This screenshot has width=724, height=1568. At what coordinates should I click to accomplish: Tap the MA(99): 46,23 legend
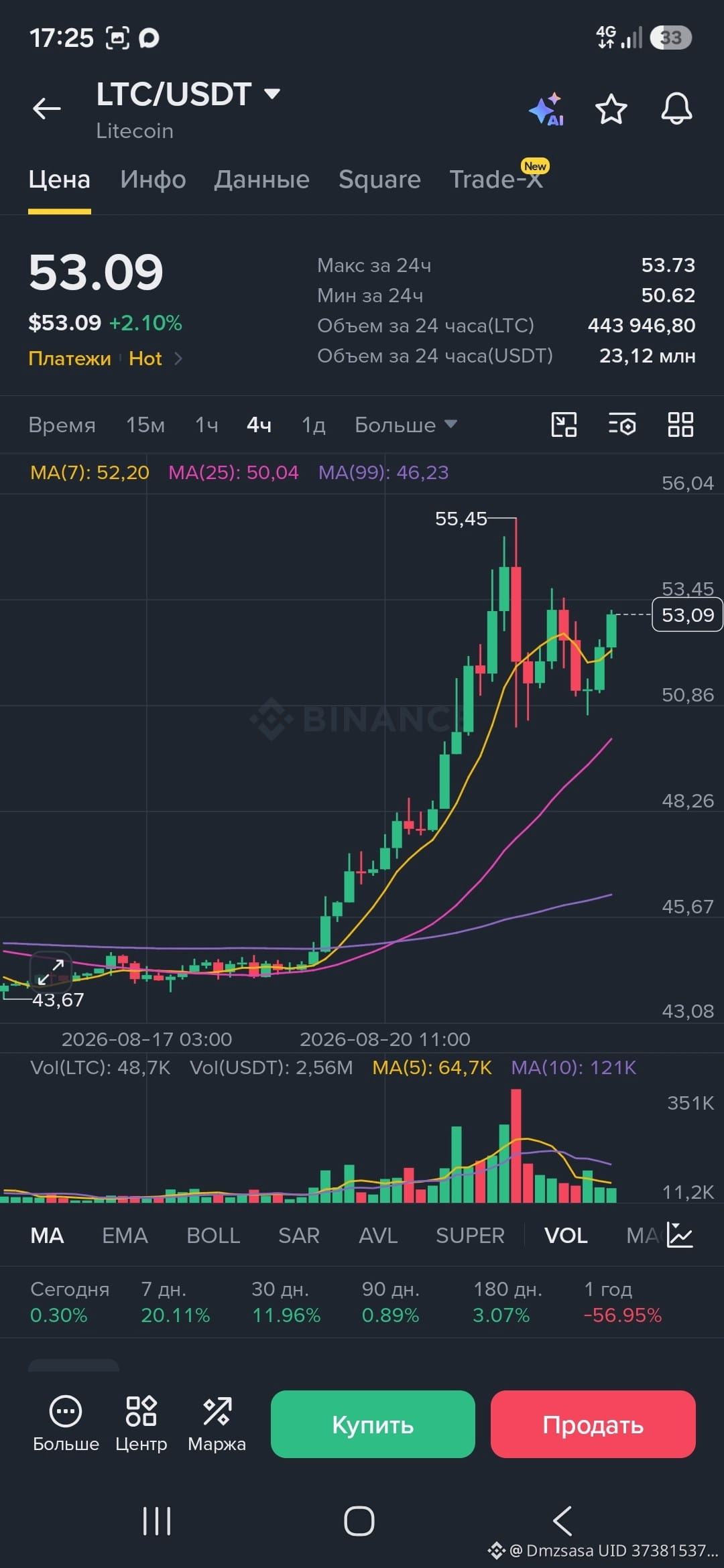click(383, 472)
